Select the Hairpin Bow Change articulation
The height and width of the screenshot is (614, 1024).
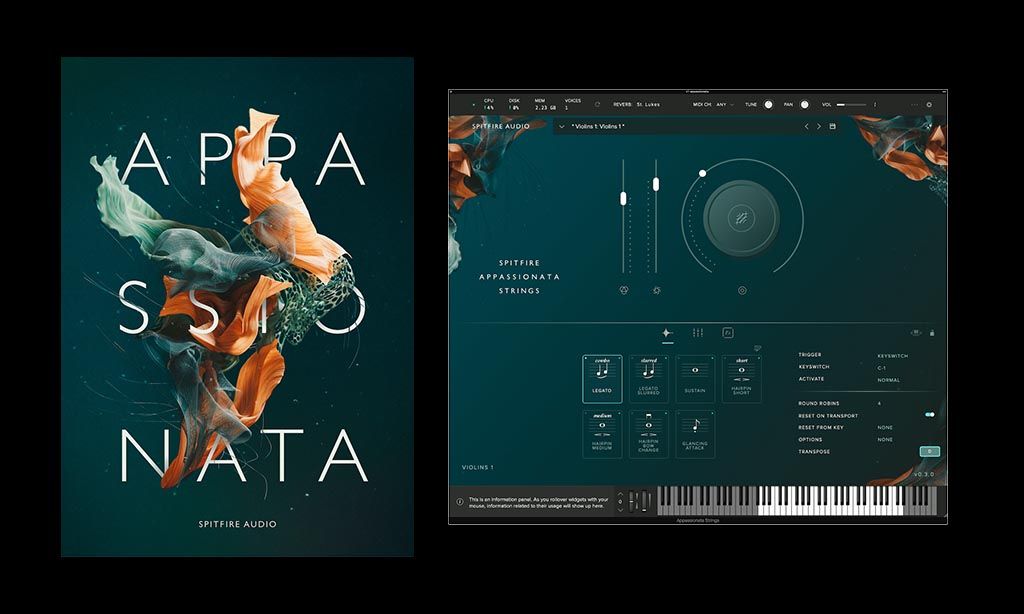coord(648,434)
